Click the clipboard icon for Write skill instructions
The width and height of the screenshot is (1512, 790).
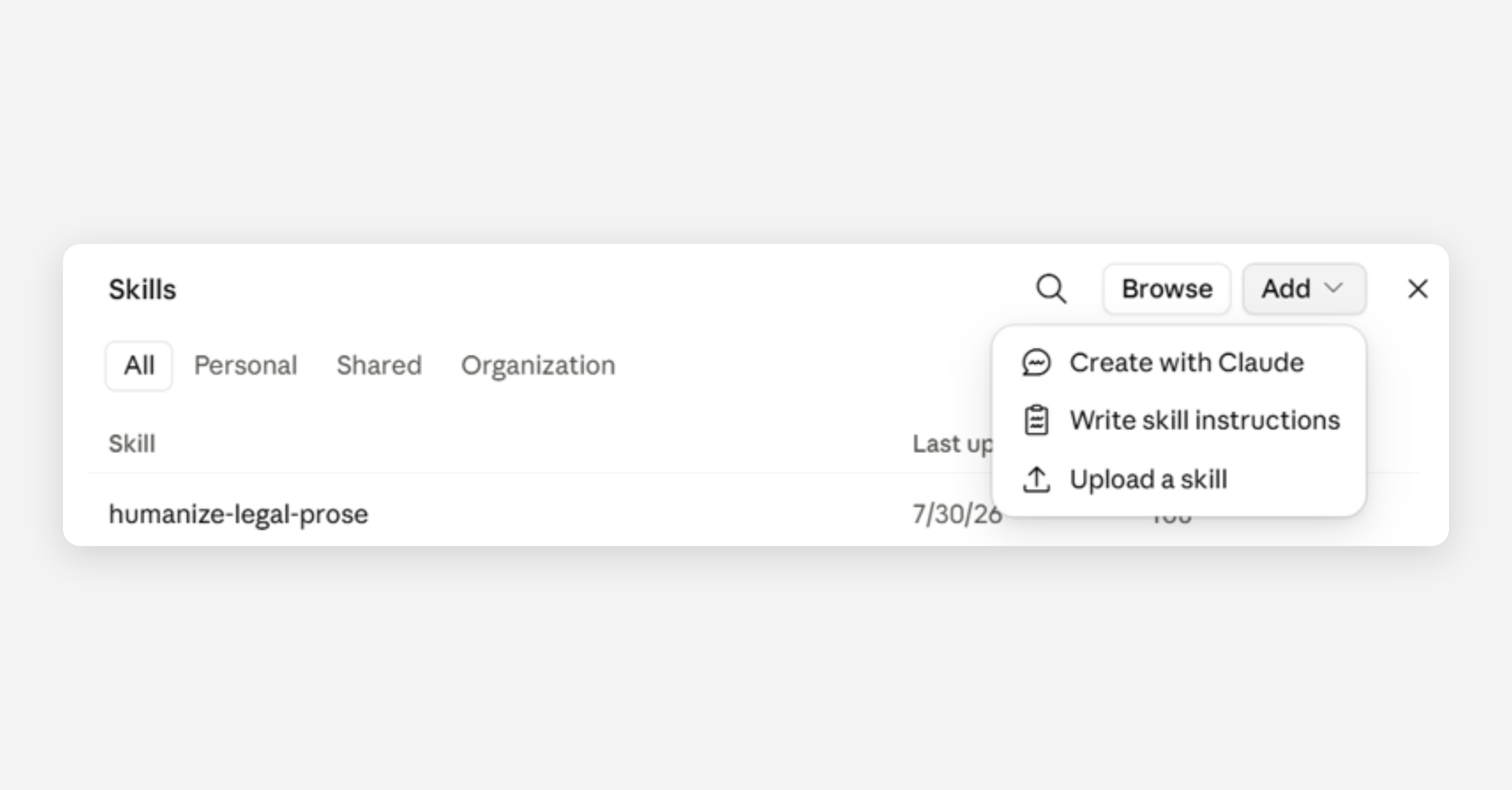(x=1036, y=420)
